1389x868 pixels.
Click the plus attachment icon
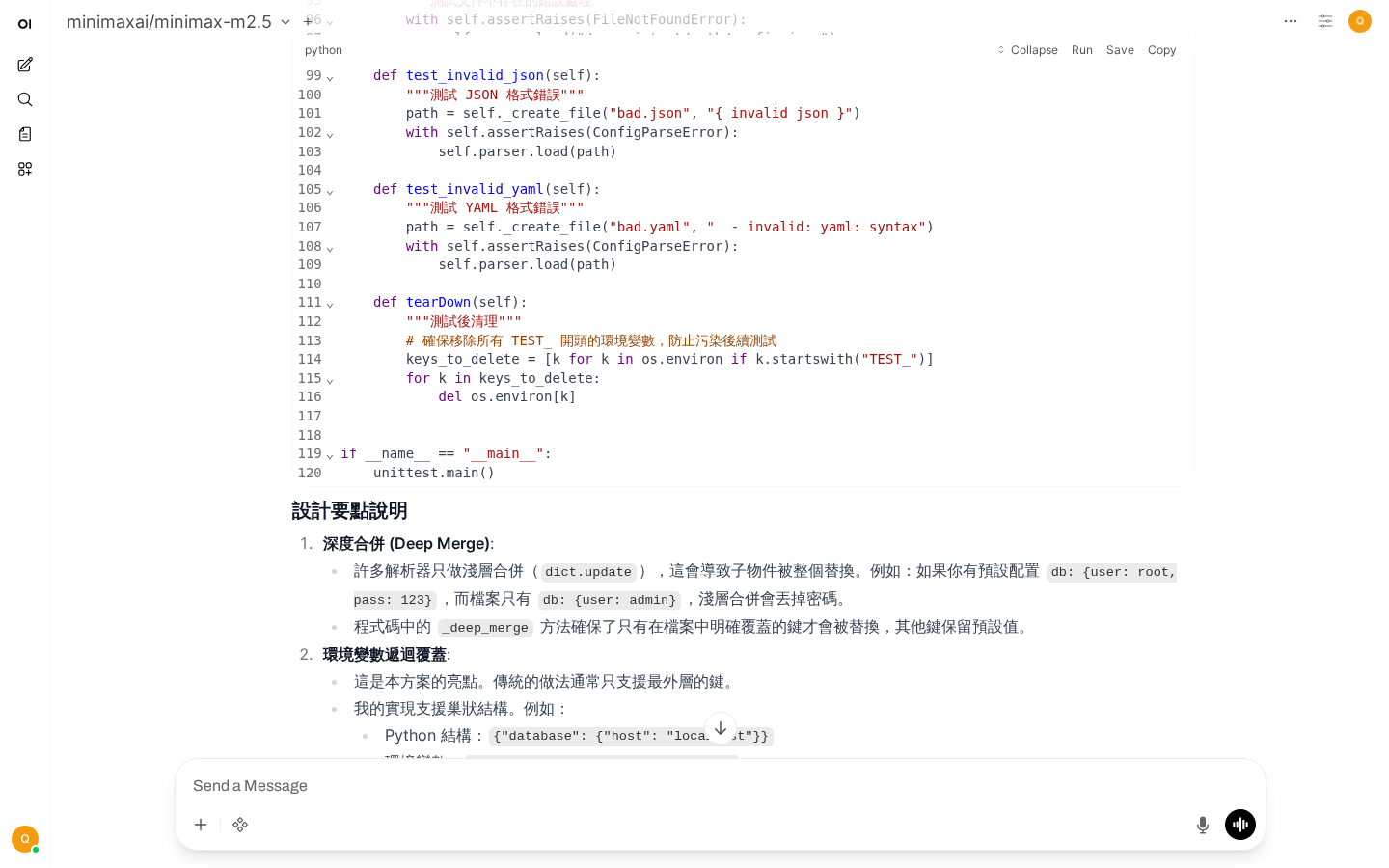coord(201,825)
